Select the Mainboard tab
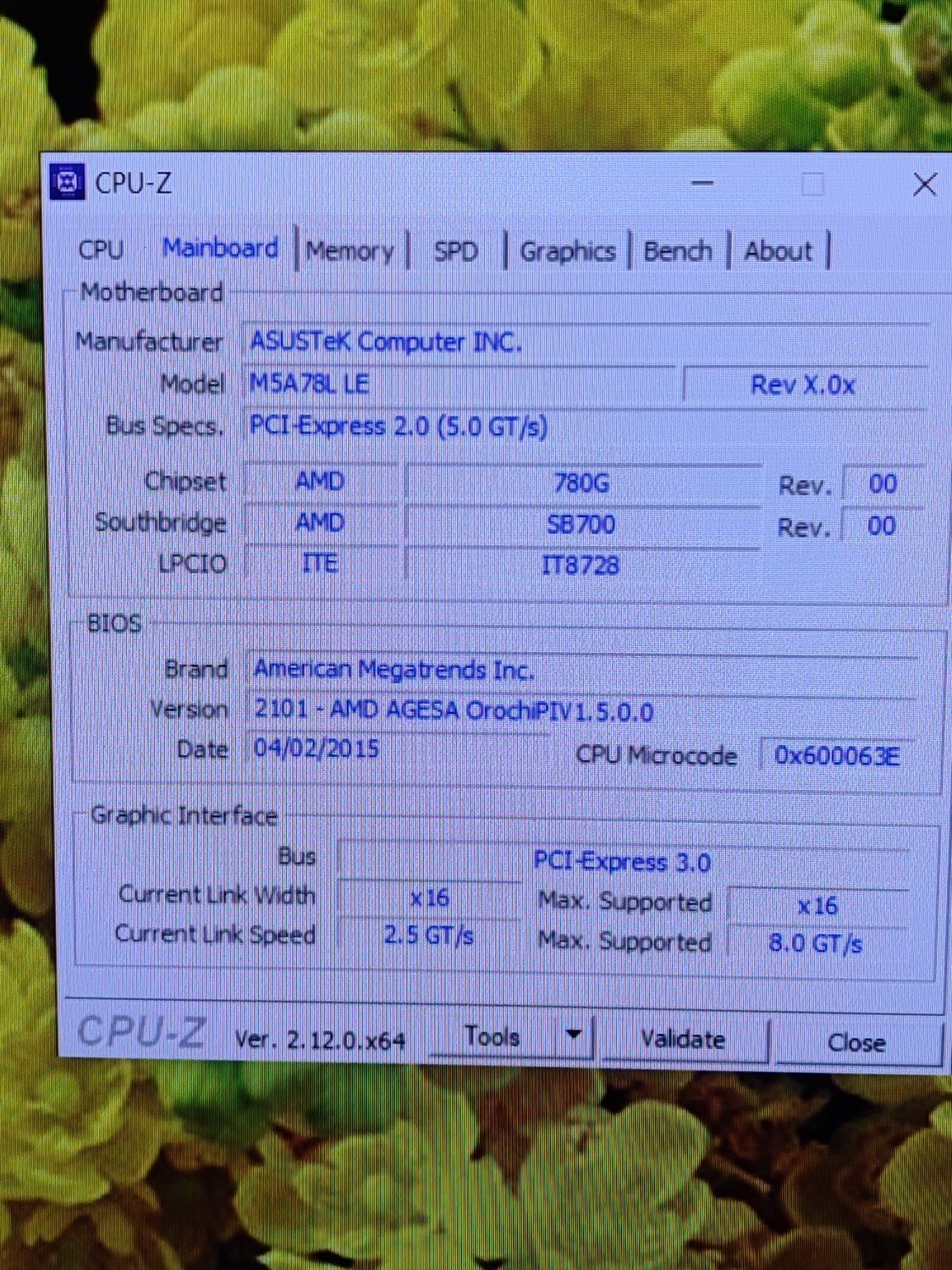Screen dimensions: 952x1270 [220, 248]
